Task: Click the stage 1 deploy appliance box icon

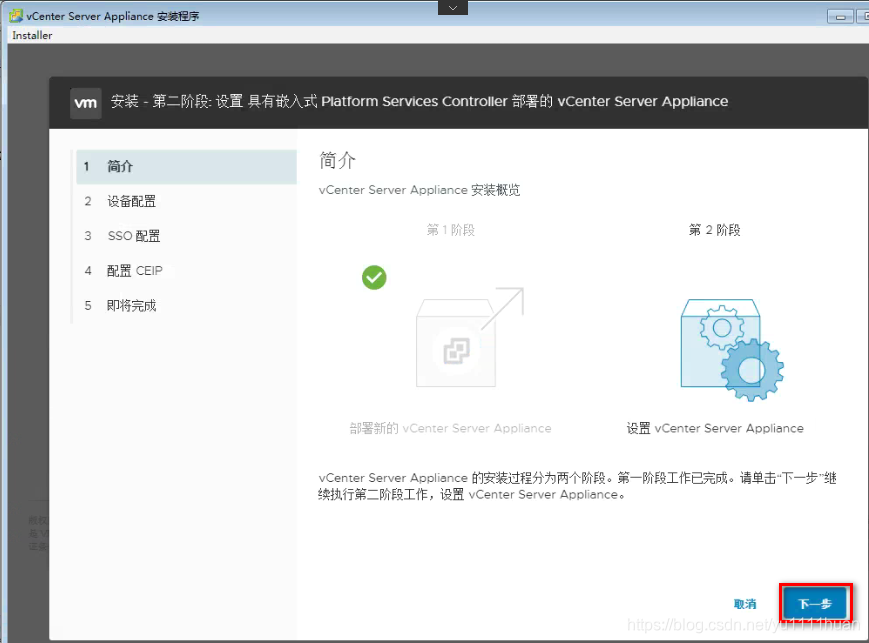Action: [x=469, y=337]
